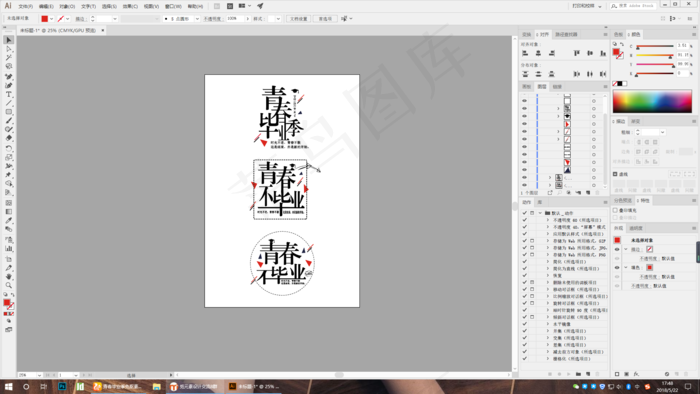Expand the 简化为直线 action
700x394 pixels.
coord(548,269)
